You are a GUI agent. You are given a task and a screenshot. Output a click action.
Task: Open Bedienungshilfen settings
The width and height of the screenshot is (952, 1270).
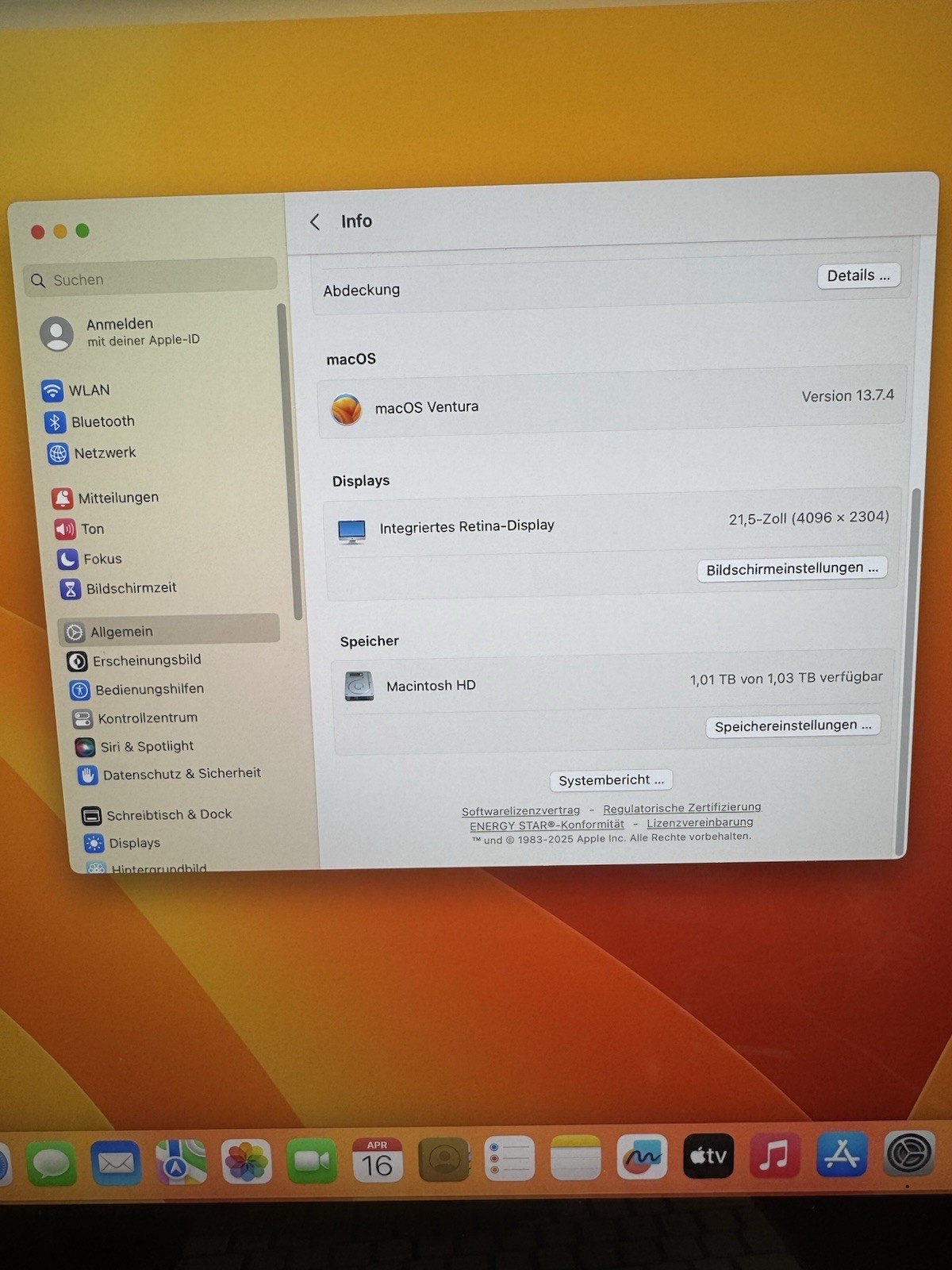[x=136, y=689]
